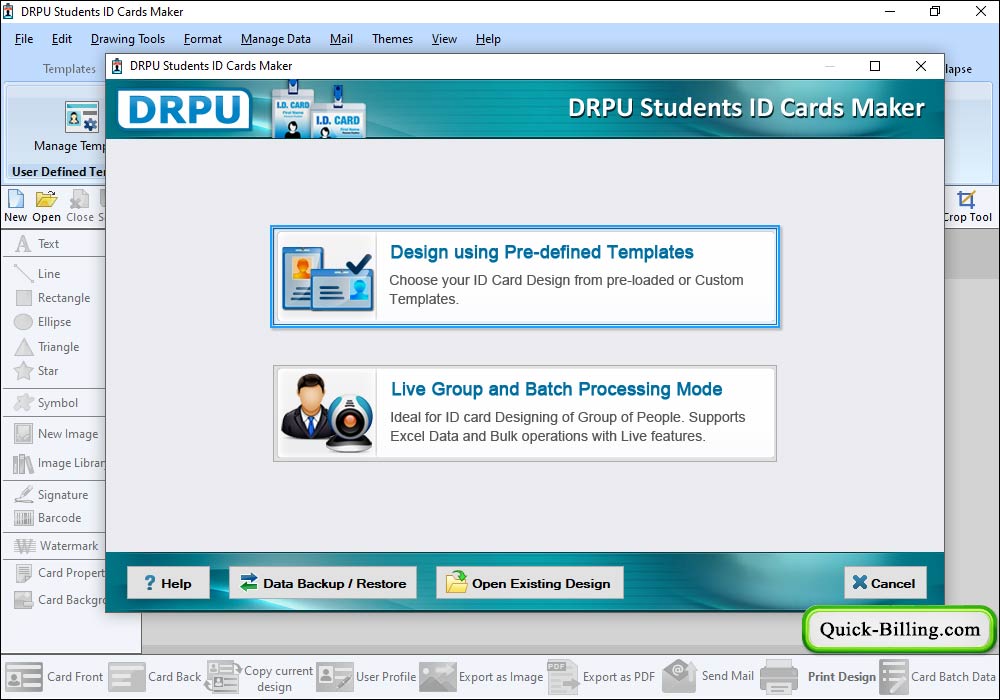The width and height of the screenshot is (1000, 700).
Task: Select the Text tool icon
Action: [x=23, y=244]
